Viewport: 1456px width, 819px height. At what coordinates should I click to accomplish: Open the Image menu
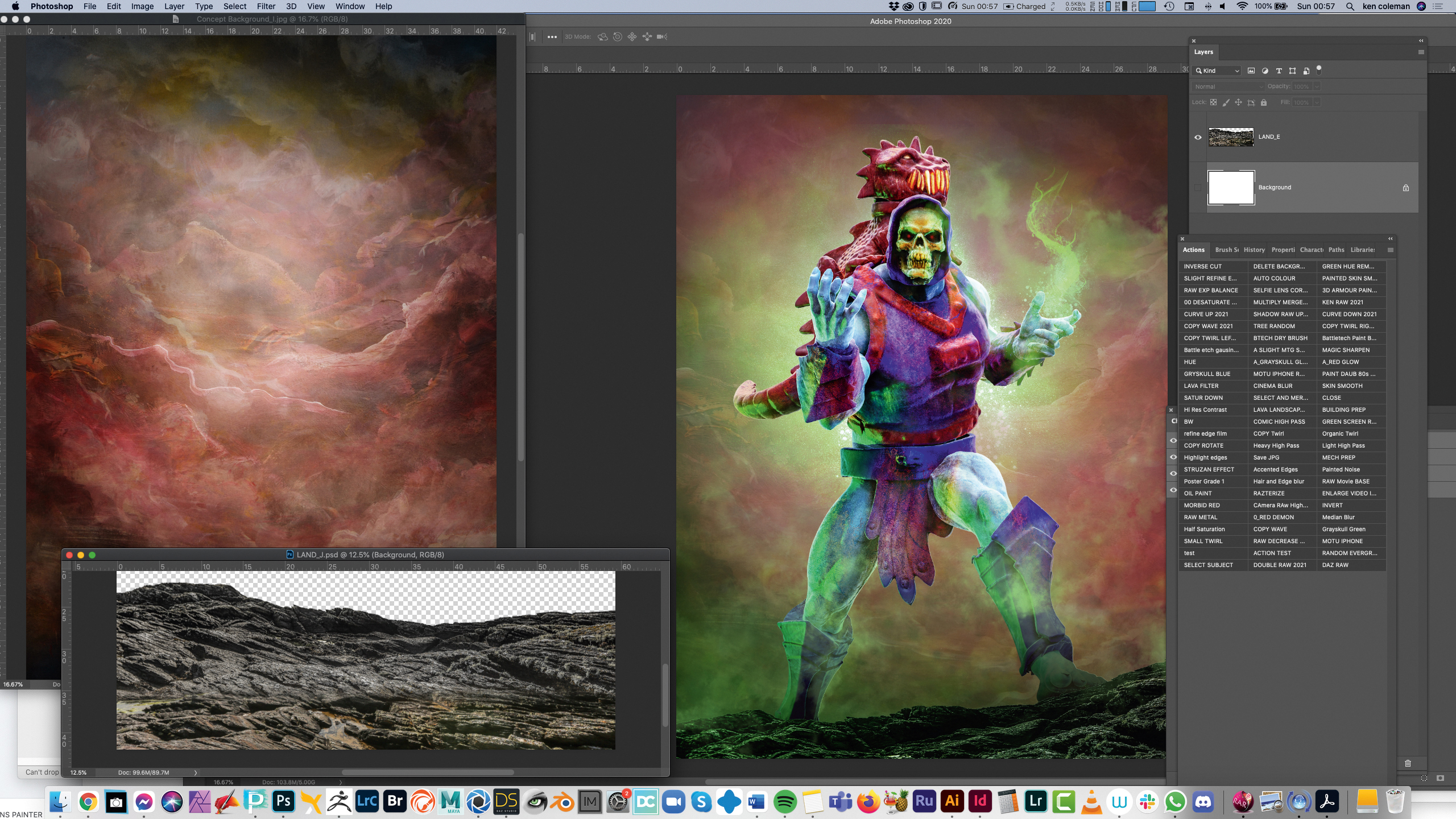point(142,6)
